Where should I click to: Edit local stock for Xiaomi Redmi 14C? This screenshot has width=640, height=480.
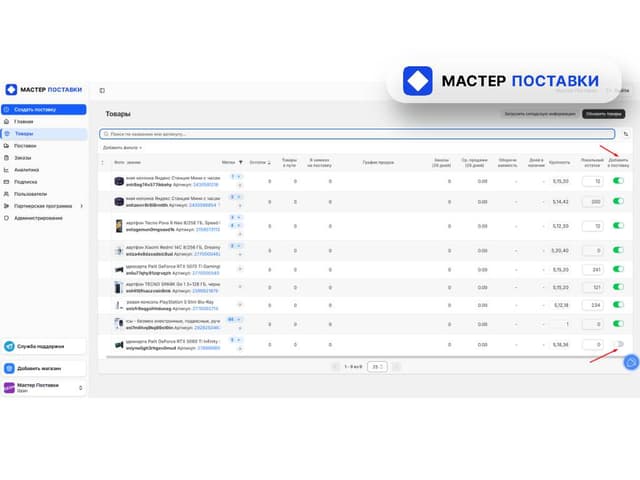point(593,251)
